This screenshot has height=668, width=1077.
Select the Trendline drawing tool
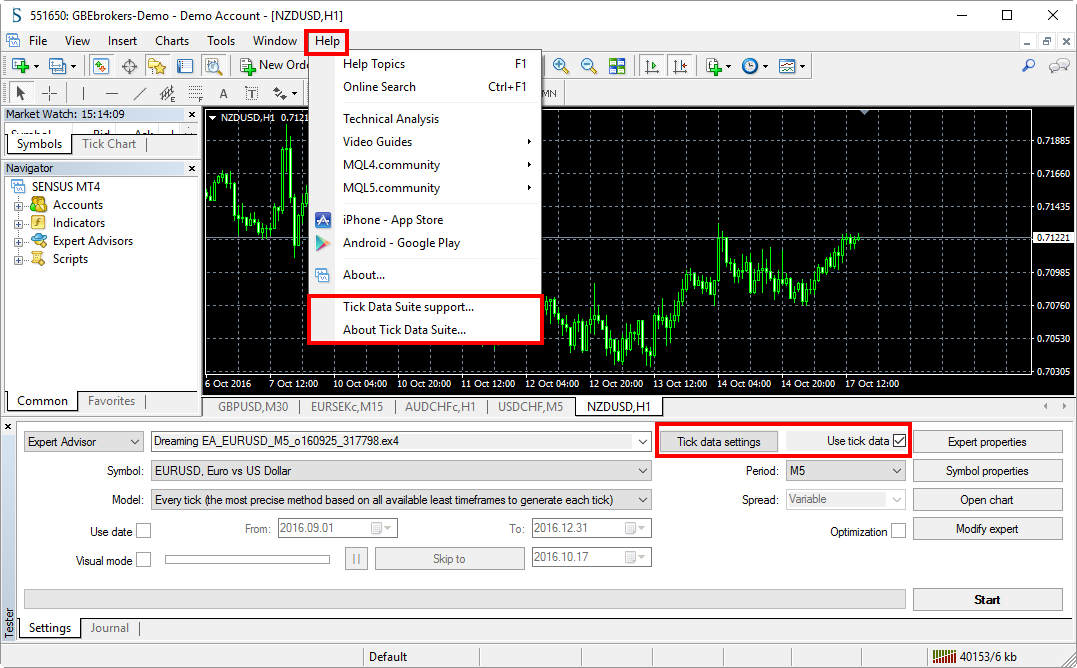tap(139, 93)
